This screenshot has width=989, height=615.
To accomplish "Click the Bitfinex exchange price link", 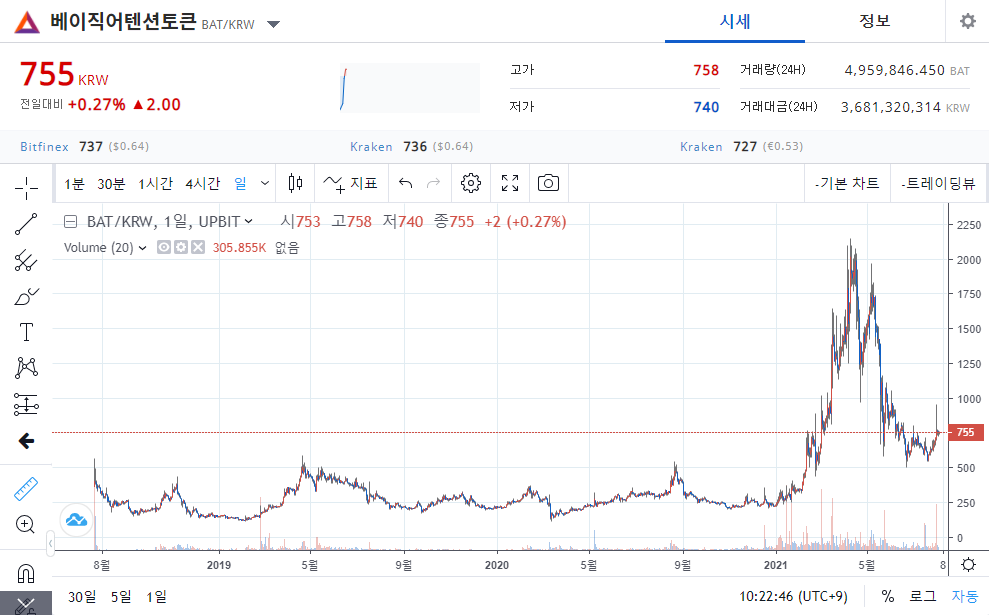I will 85,146.
